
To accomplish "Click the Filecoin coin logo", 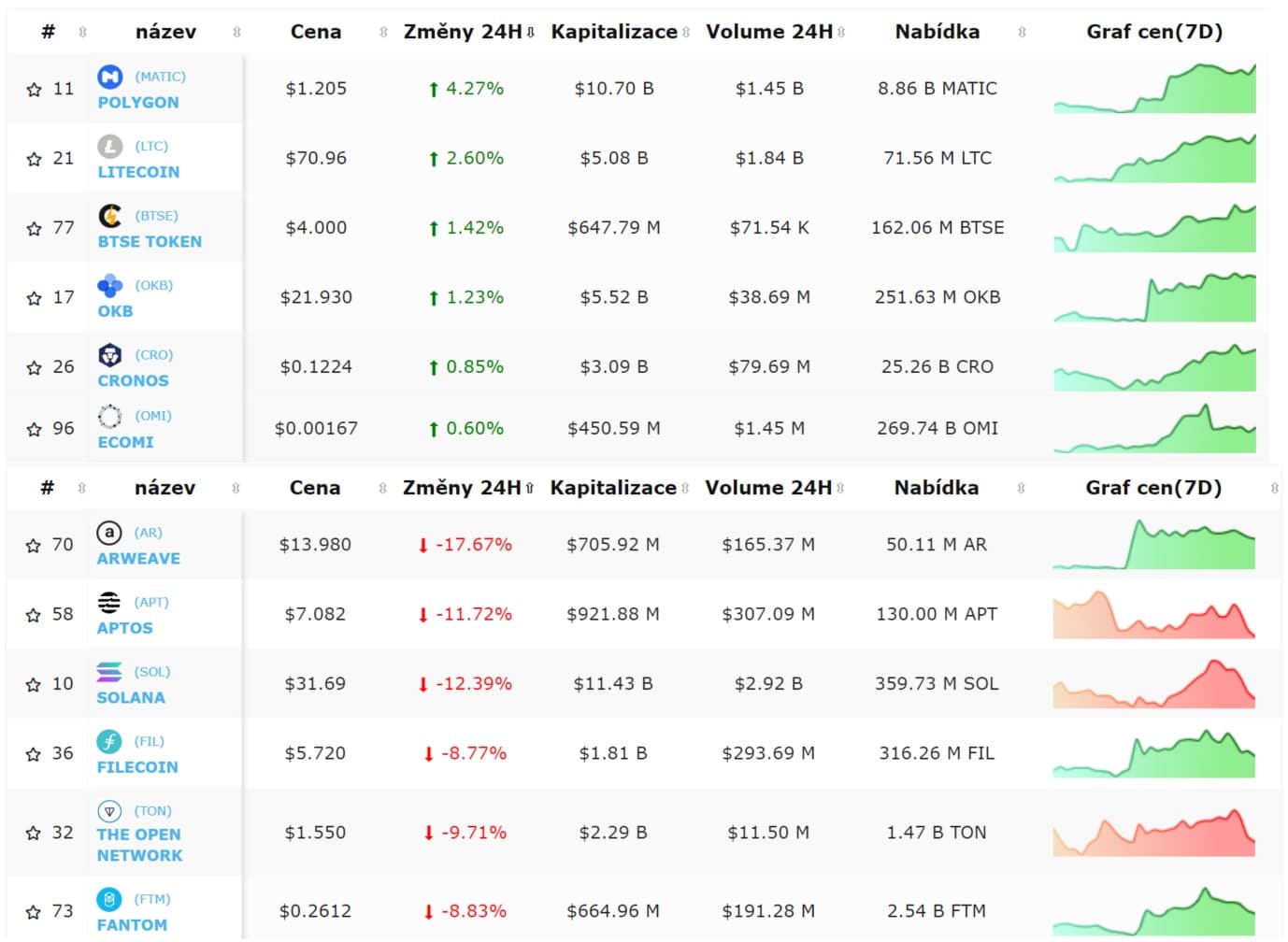I will (x=109, y=741).
